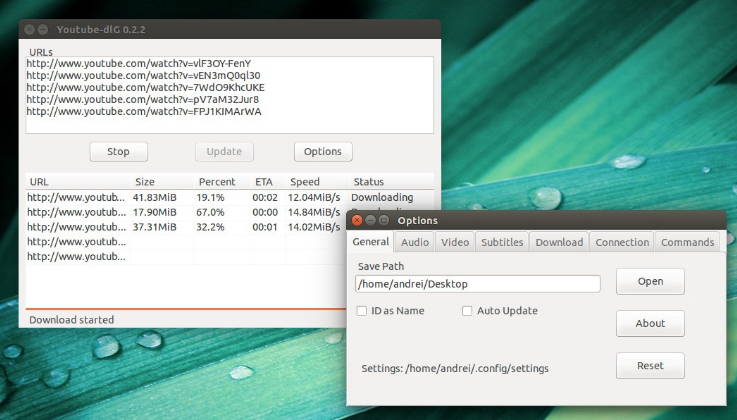The width and height of the screenshot is (737, 420).
Task: Click the Speed column header
Action: (317, 182)
